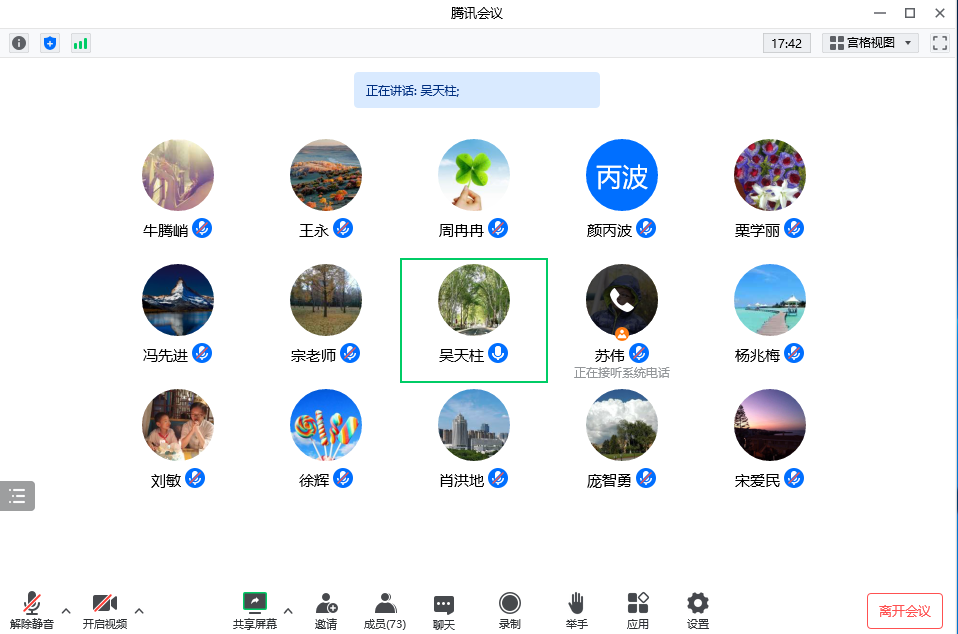Select 肖洪地's city skyline avatar
The height and width of the screenshot is (634, 958).
click(x=474, y=425)
